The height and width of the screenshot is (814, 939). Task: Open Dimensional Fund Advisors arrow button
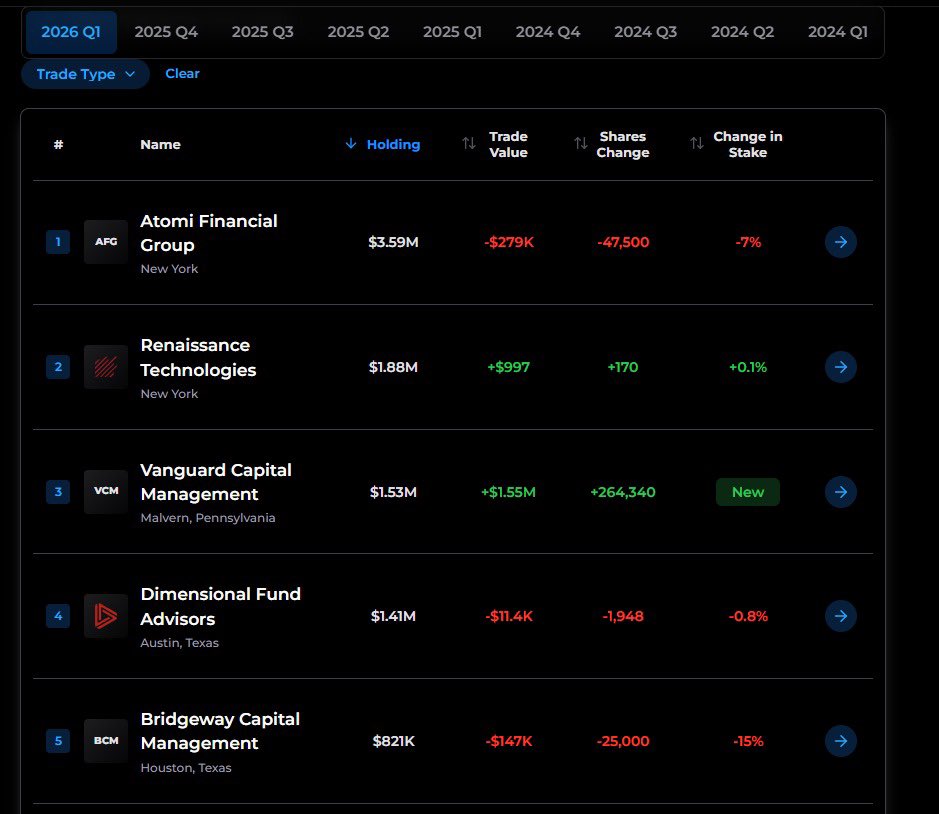tap(840, 616)
